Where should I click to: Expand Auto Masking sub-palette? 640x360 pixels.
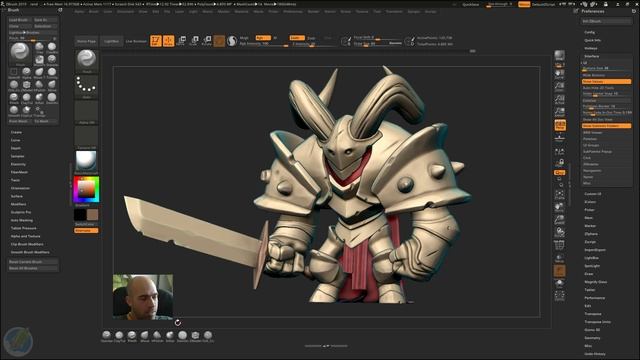[22, 220]
